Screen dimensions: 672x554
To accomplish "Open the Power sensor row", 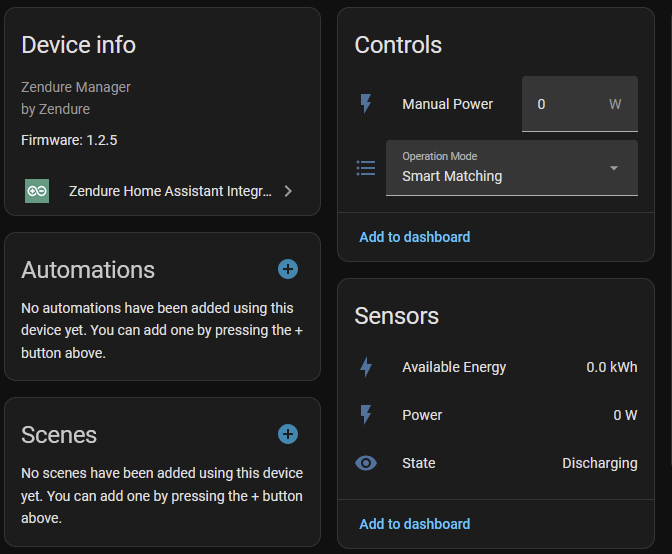I will point(496,415).
